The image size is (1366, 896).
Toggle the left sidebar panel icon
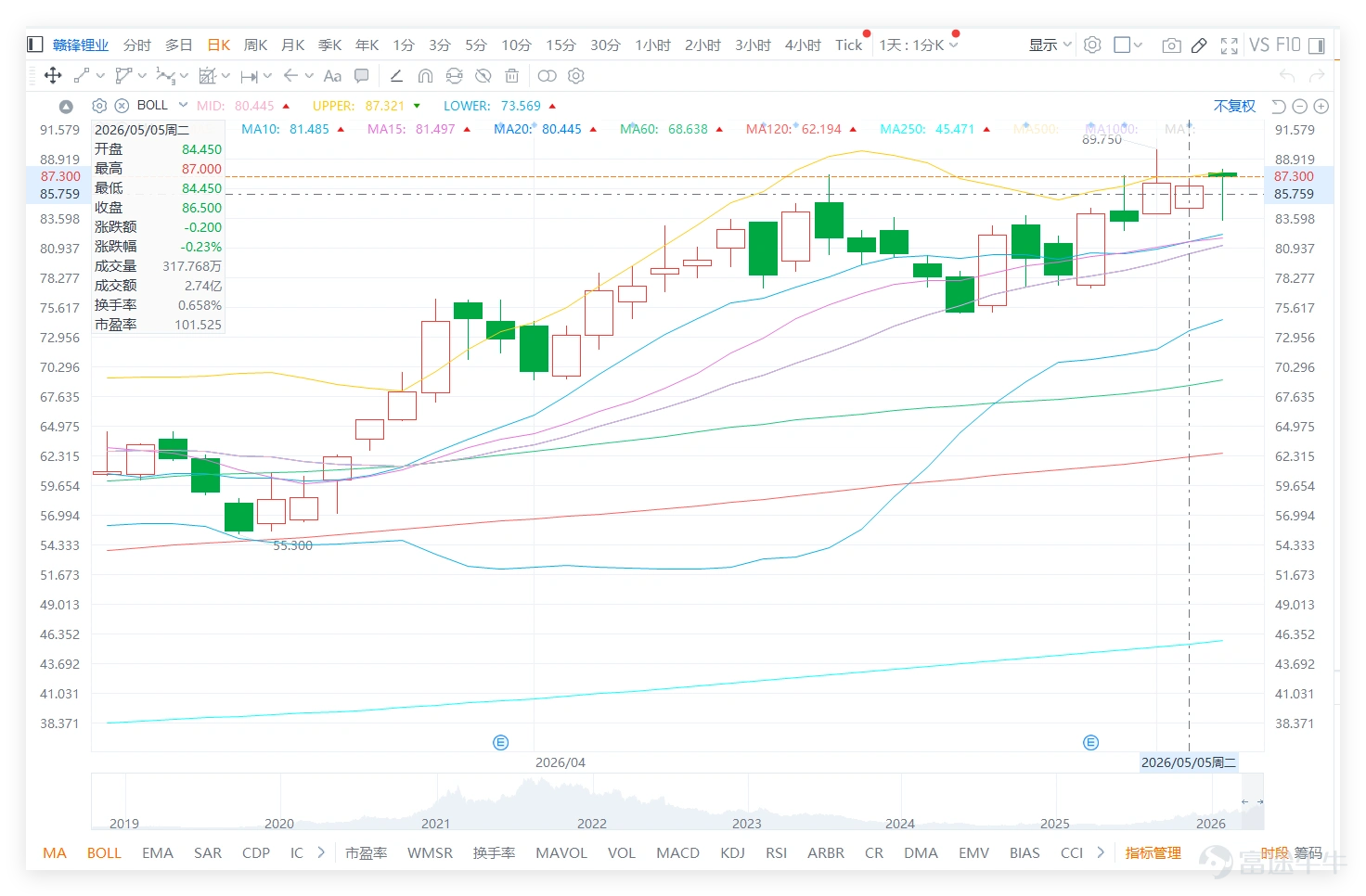pos(35,45)
